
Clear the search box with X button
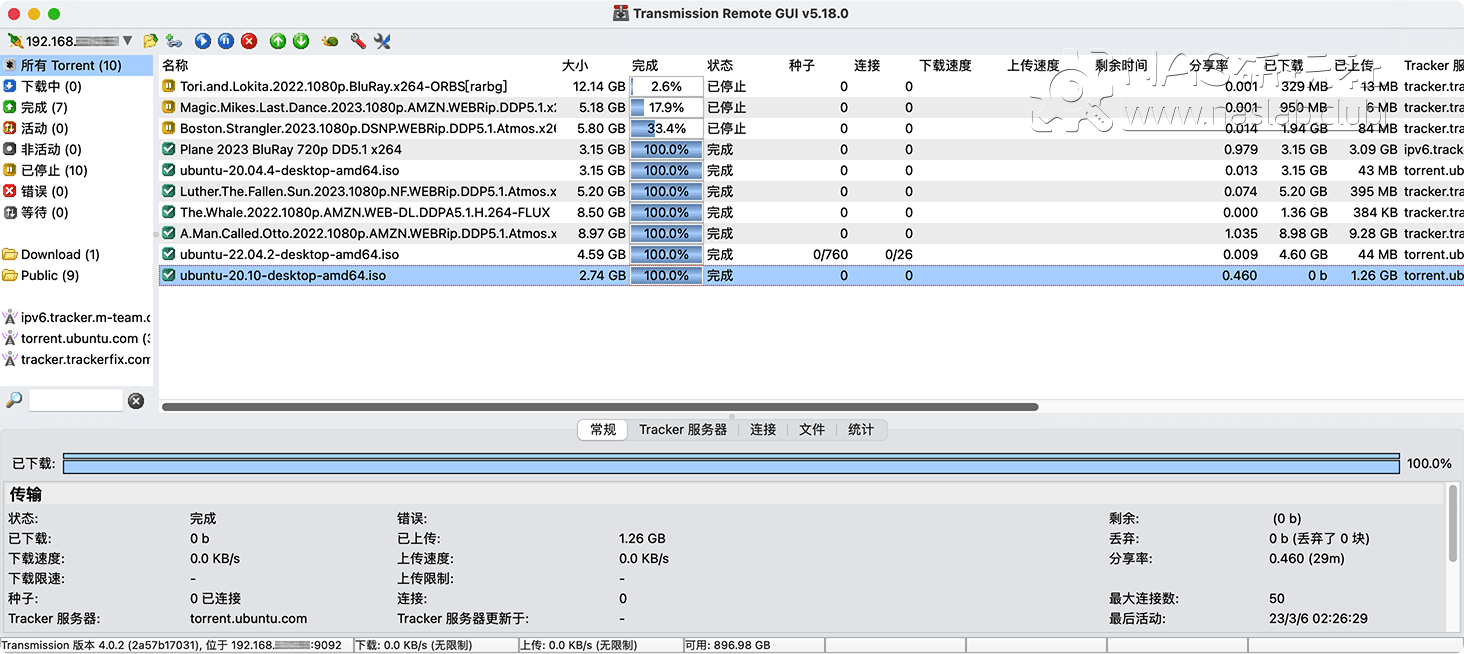coord(135,400)
